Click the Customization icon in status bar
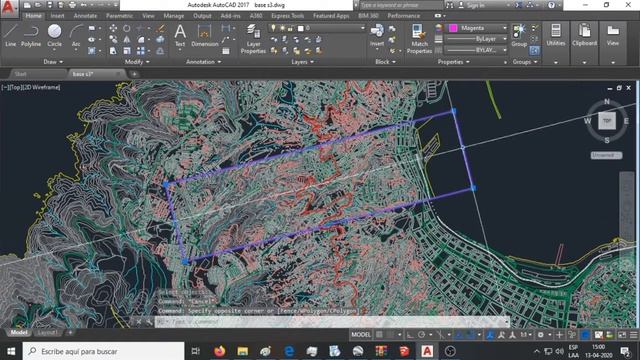The width and height of the screenshot is (640, 360). click(633, 335)
